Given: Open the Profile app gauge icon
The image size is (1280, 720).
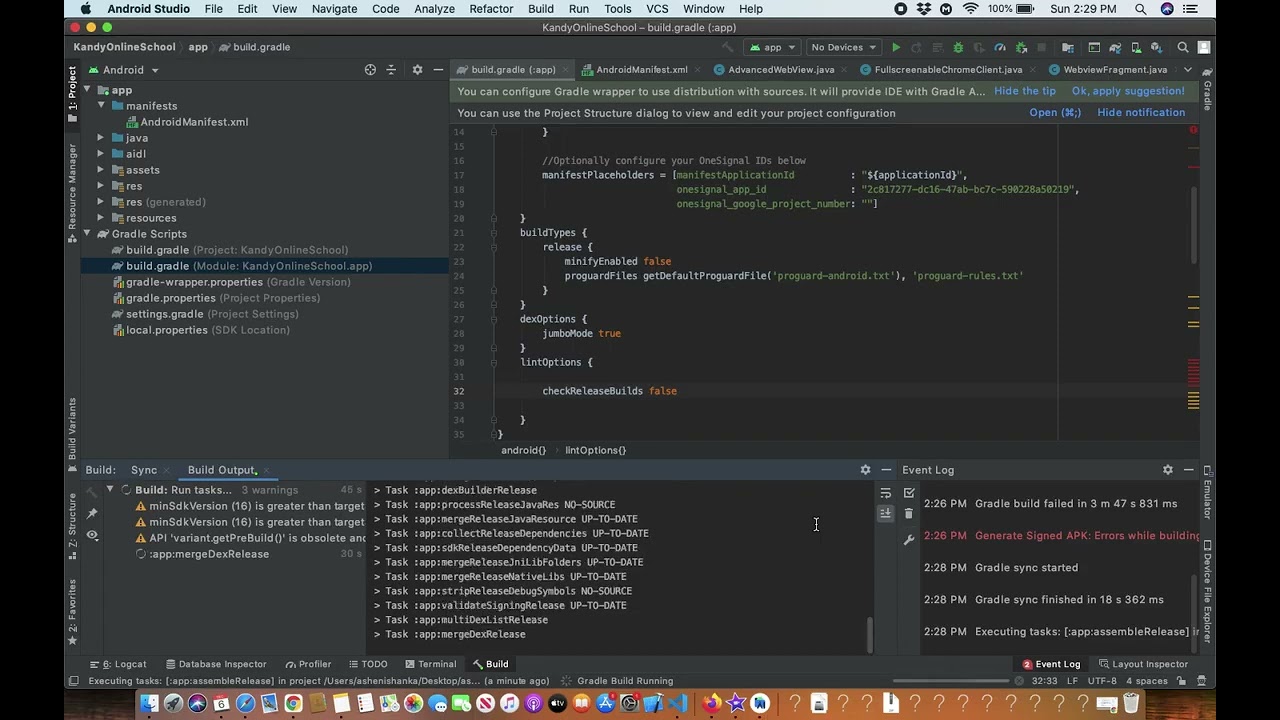Looking at the screenshot, I should pos(1000,47).
